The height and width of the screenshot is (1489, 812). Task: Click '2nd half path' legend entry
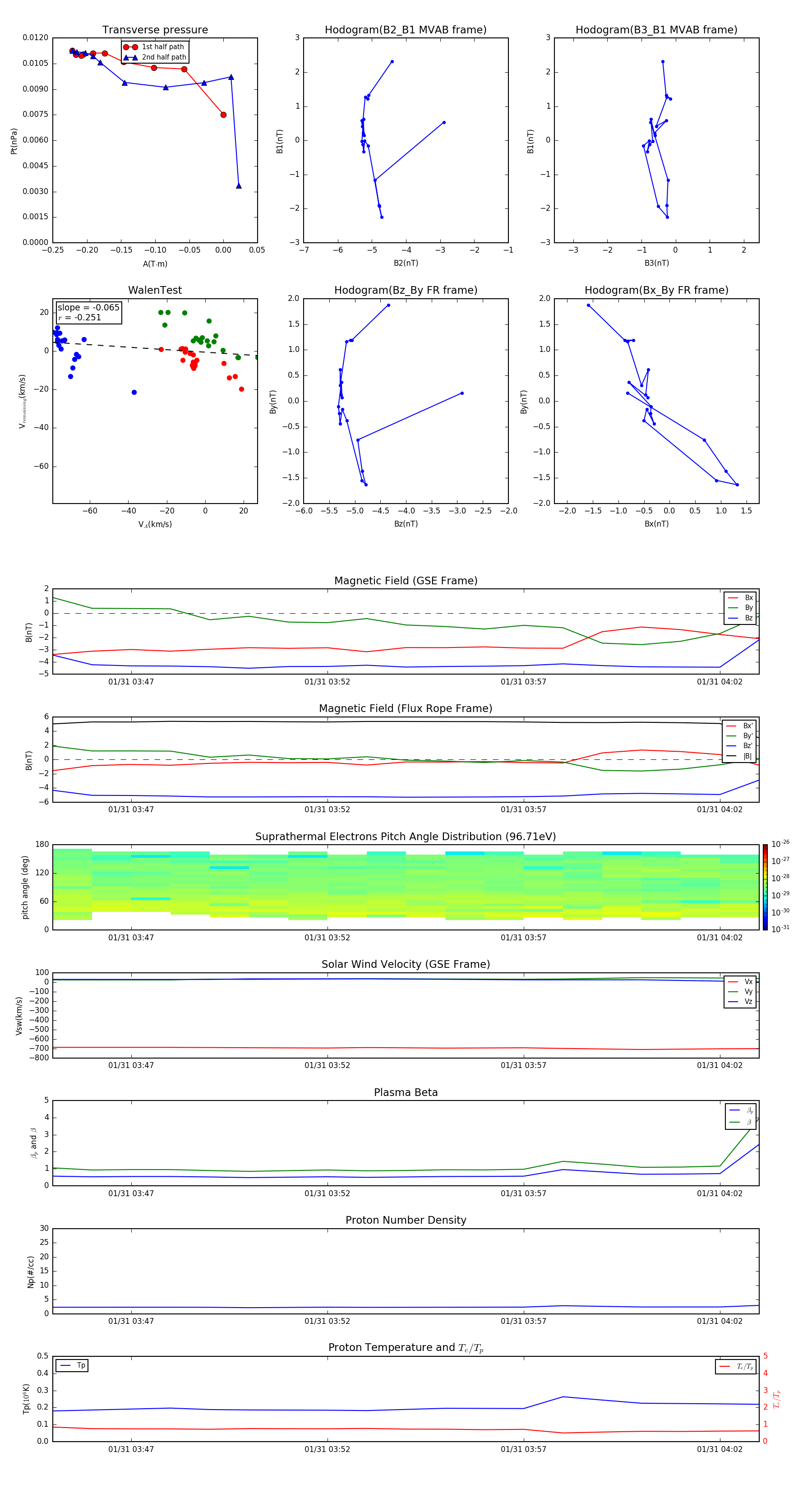(154, 57)
